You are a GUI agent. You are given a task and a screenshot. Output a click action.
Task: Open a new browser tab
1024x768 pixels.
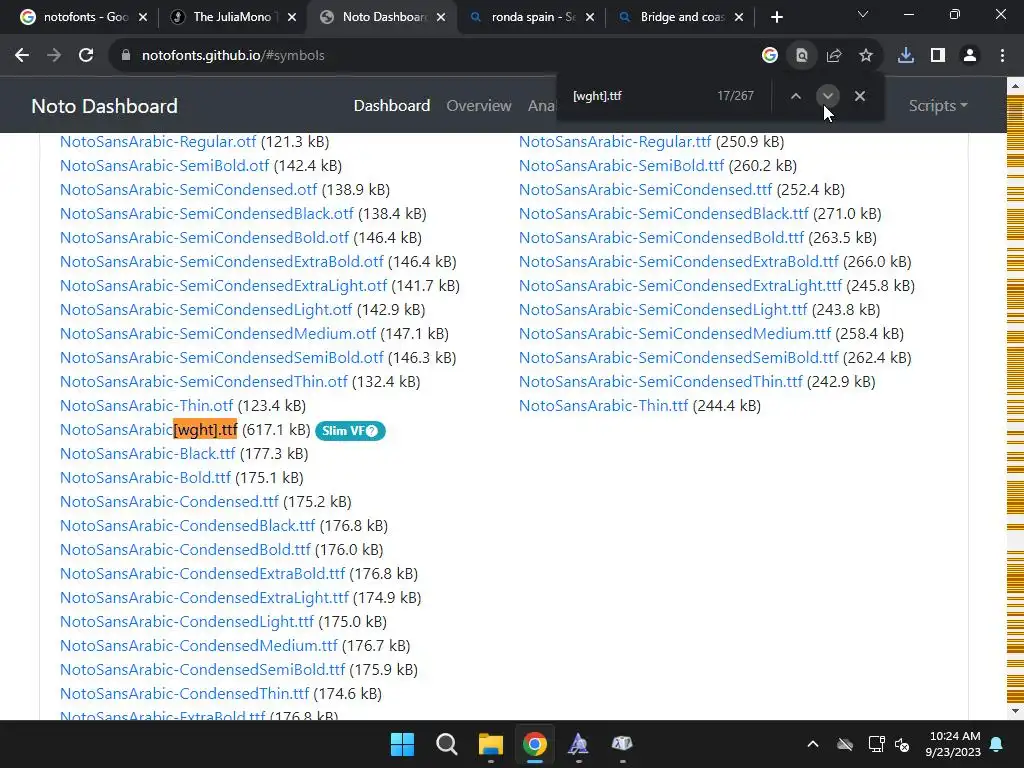pos(776,18)
